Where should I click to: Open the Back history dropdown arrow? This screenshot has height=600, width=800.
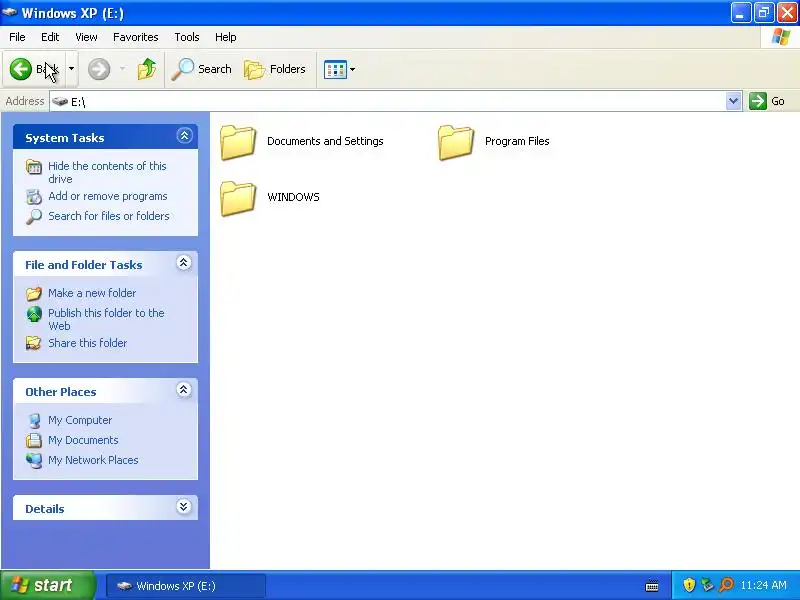tap(71, 69)
